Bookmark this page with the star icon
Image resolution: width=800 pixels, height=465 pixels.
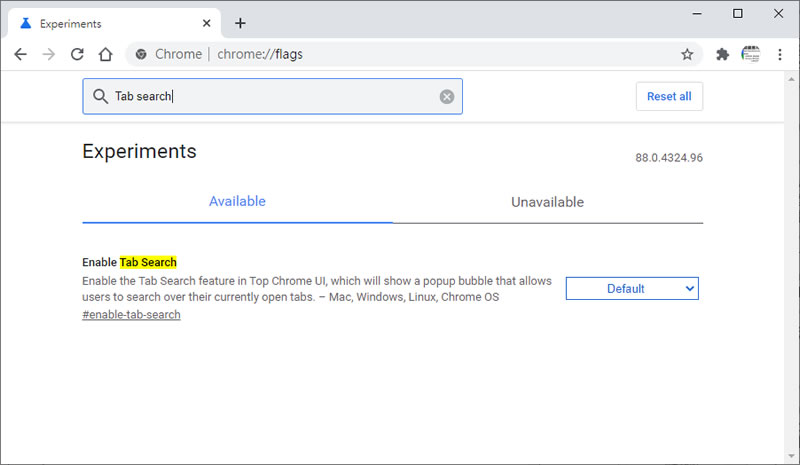pos(687,54)
